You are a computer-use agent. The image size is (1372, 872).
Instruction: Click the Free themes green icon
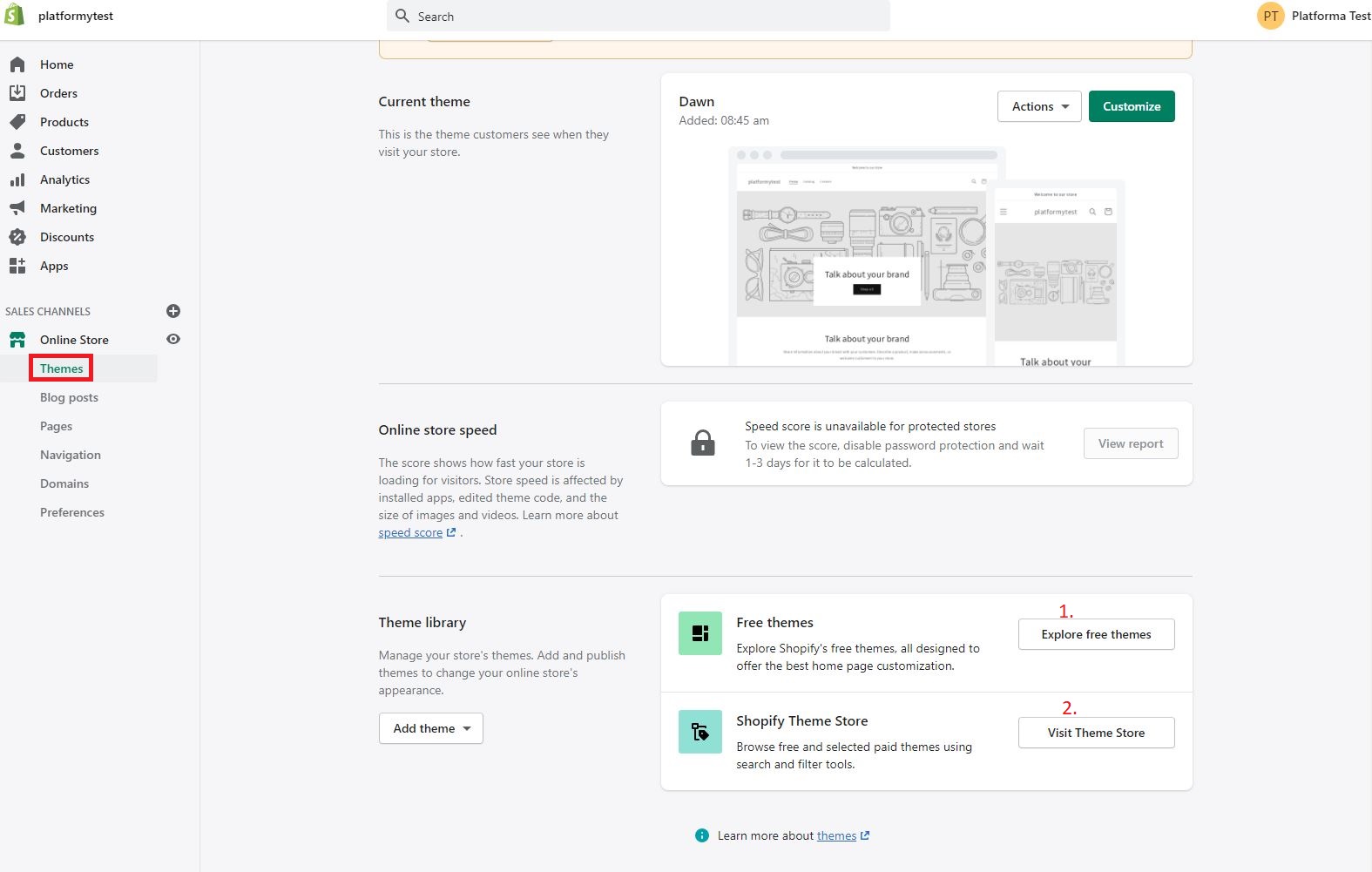700,633
